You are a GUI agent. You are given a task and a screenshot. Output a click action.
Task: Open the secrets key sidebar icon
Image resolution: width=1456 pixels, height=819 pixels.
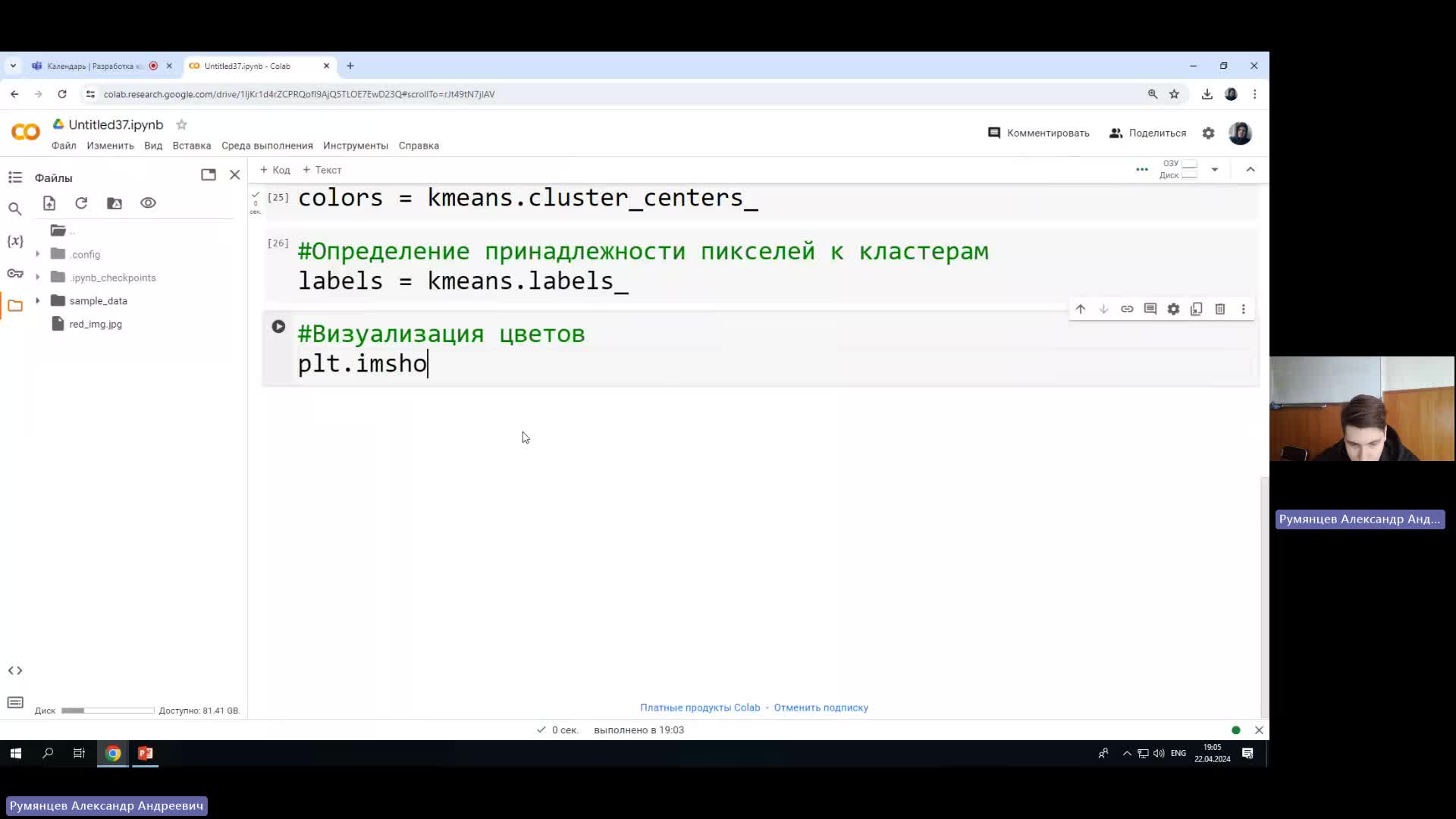(x=15, y=274)
